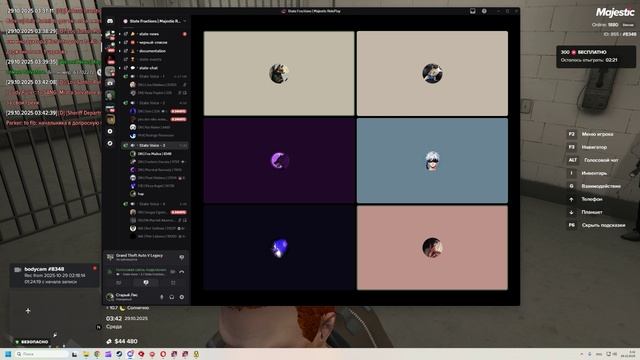This screenshot has height=360, width=640.
Task: Select the top-left beige video tile
Action: click(279, 73)
